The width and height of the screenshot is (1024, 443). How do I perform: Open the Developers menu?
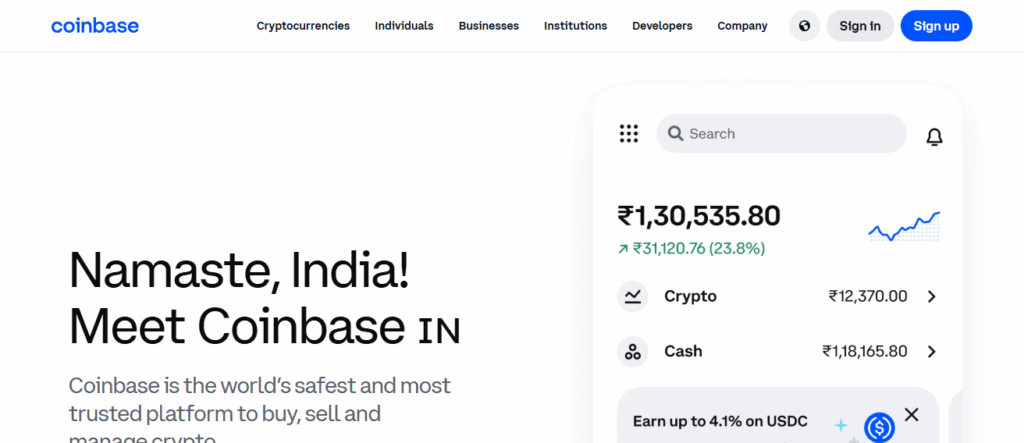pos(662,26)
